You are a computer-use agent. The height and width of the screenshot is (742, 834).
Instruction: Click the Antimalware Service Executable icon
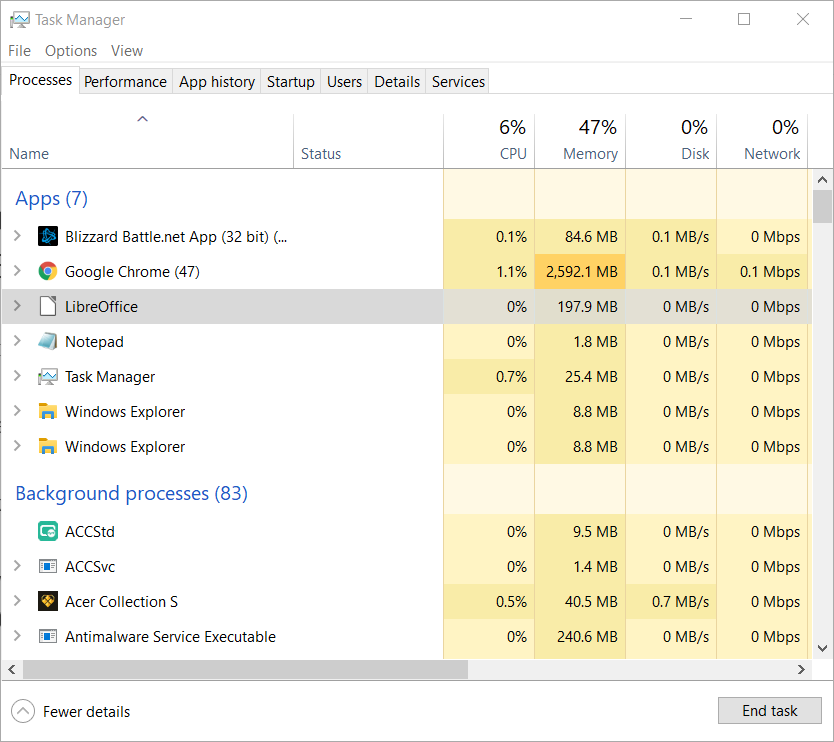click(48, 637)
